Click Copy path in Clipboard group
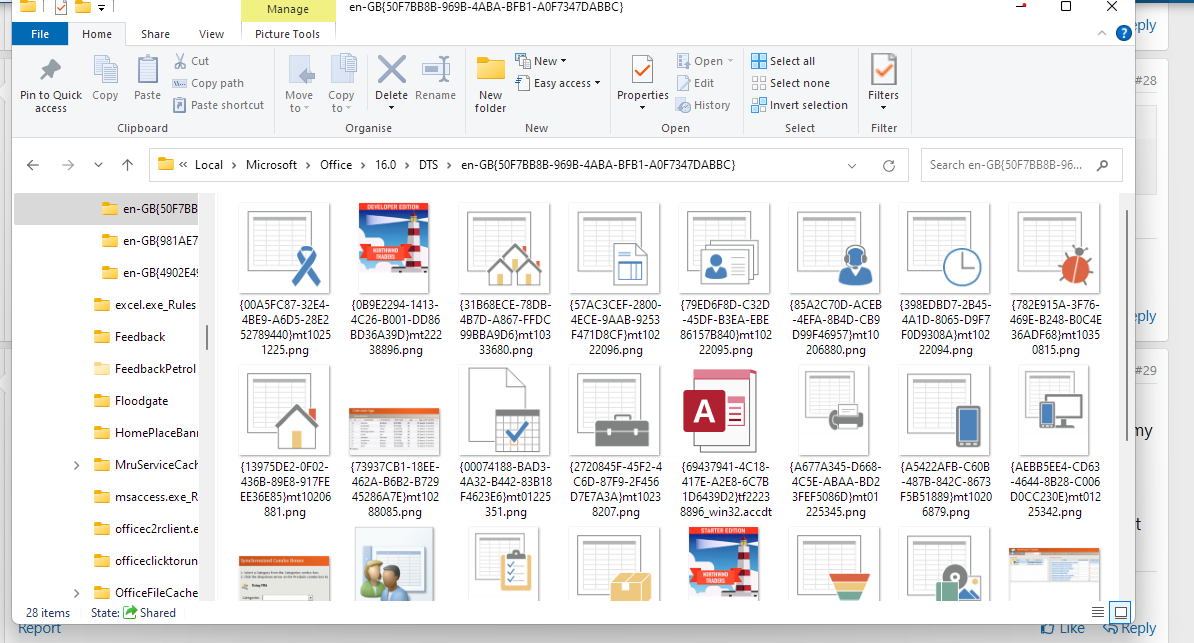 pos(208,83)
